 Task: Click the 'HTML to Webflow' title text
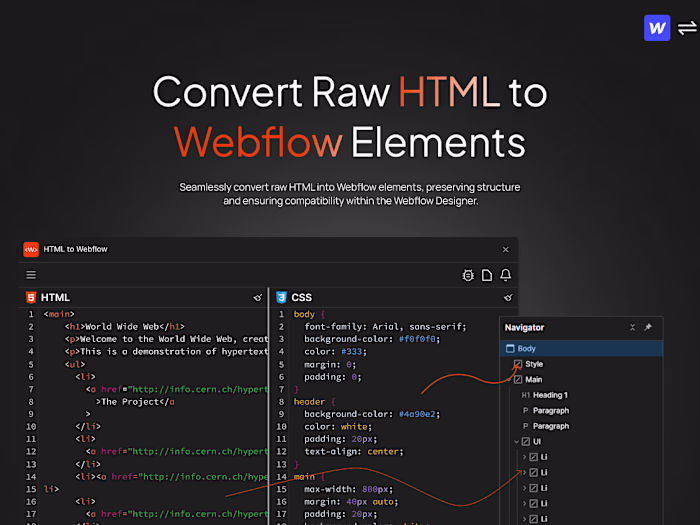[75, 249]
